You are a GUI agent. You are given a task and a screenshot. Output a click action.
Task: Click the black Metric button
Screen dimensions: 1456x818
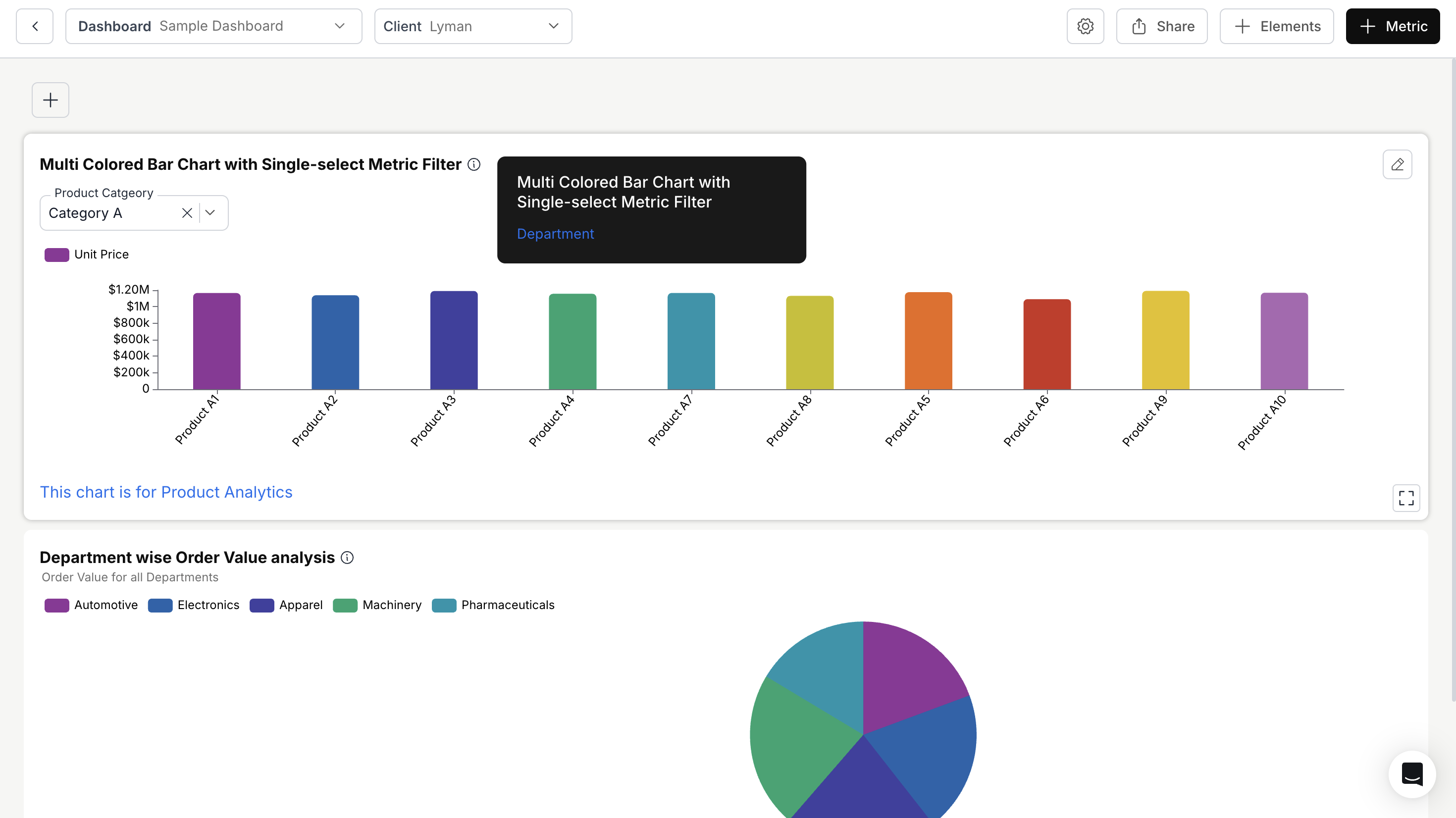click(x=1392, y=26)
